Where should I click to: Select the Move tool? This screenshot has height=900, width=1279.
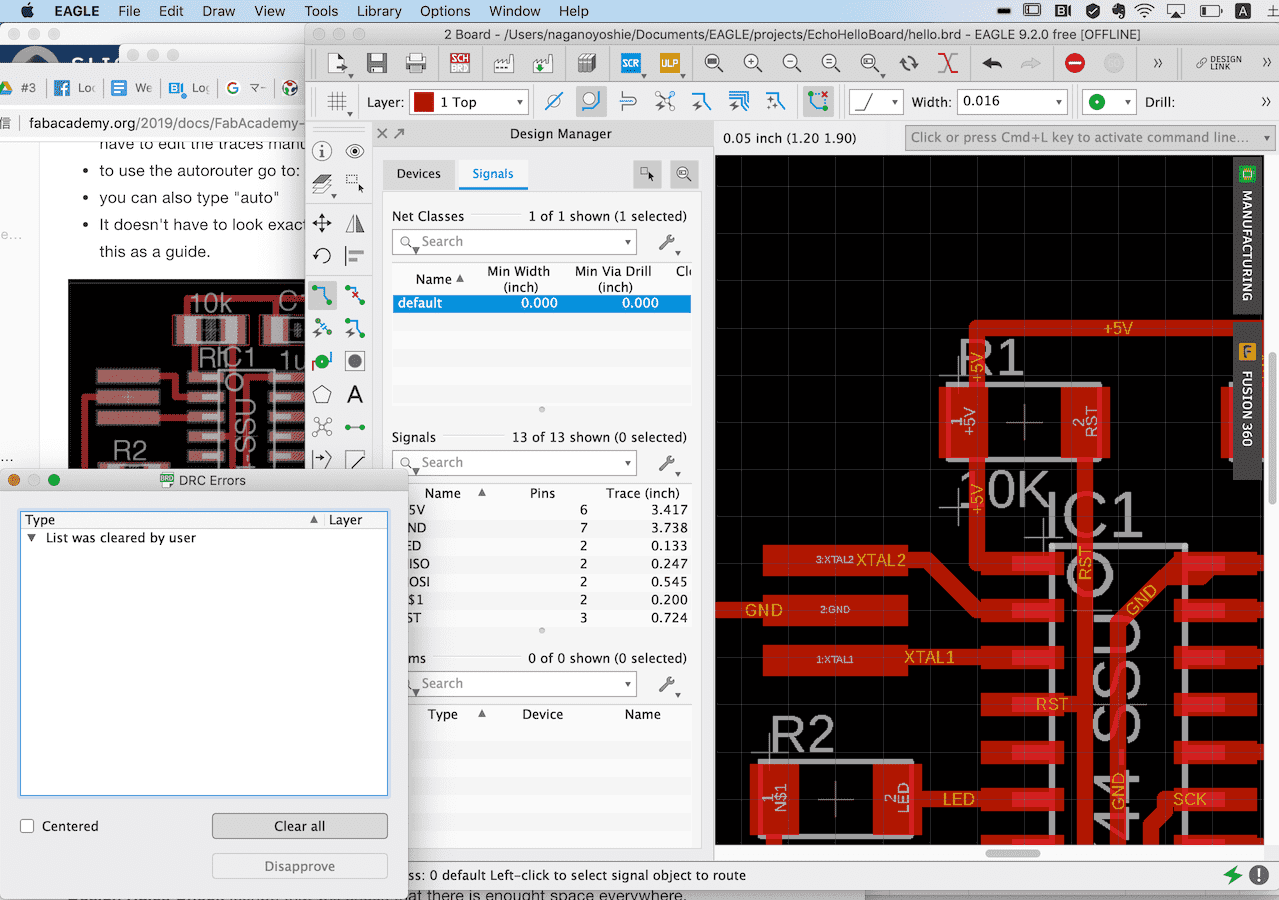pos(322,223)
